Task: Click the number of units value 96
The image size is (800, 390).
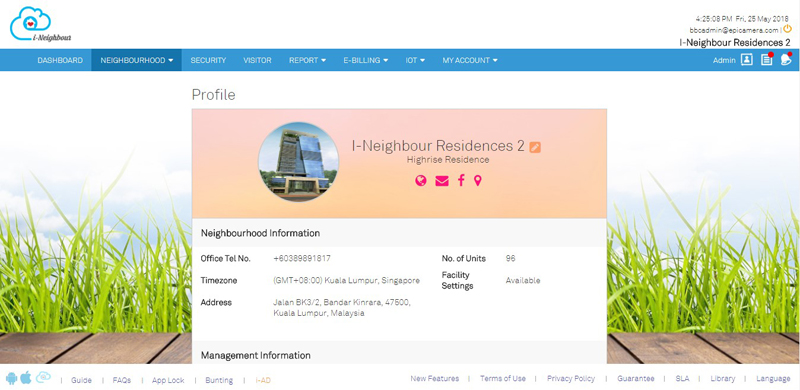Action: (510, 258)
